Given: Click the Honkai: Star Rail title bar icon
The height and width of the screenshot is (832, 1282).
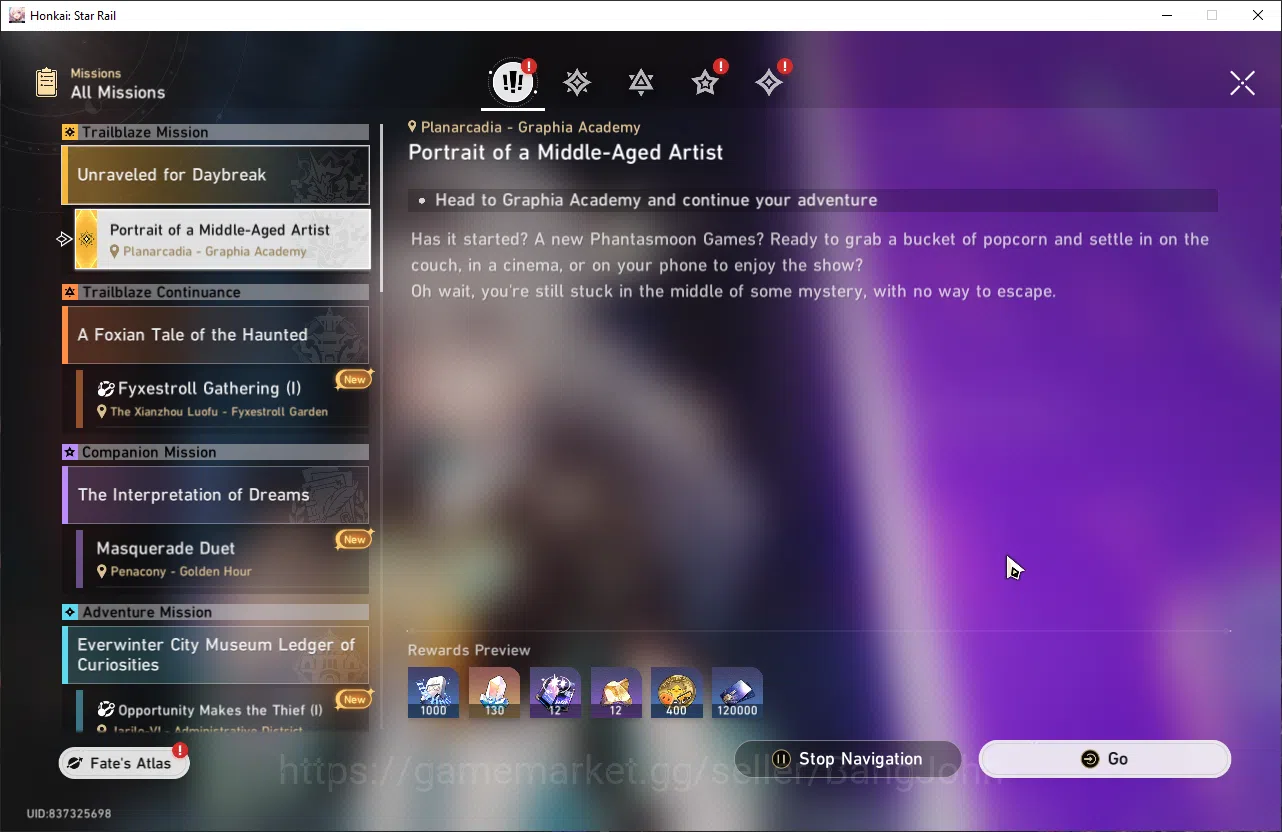Looking at the screenshot, I should pyautogui.click(x=17, y=15).
